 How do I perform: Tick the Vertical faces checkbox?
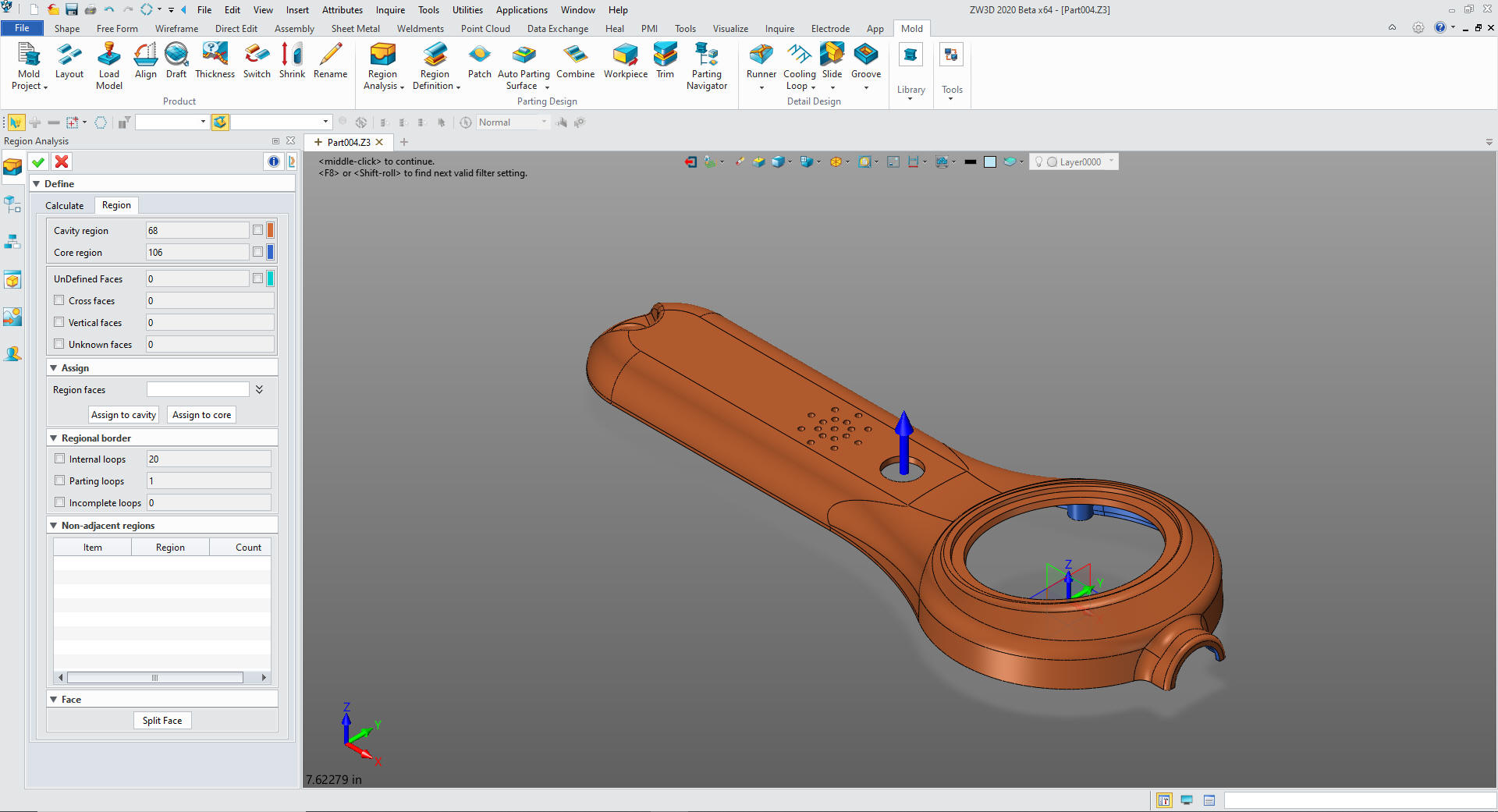point(59,322)
